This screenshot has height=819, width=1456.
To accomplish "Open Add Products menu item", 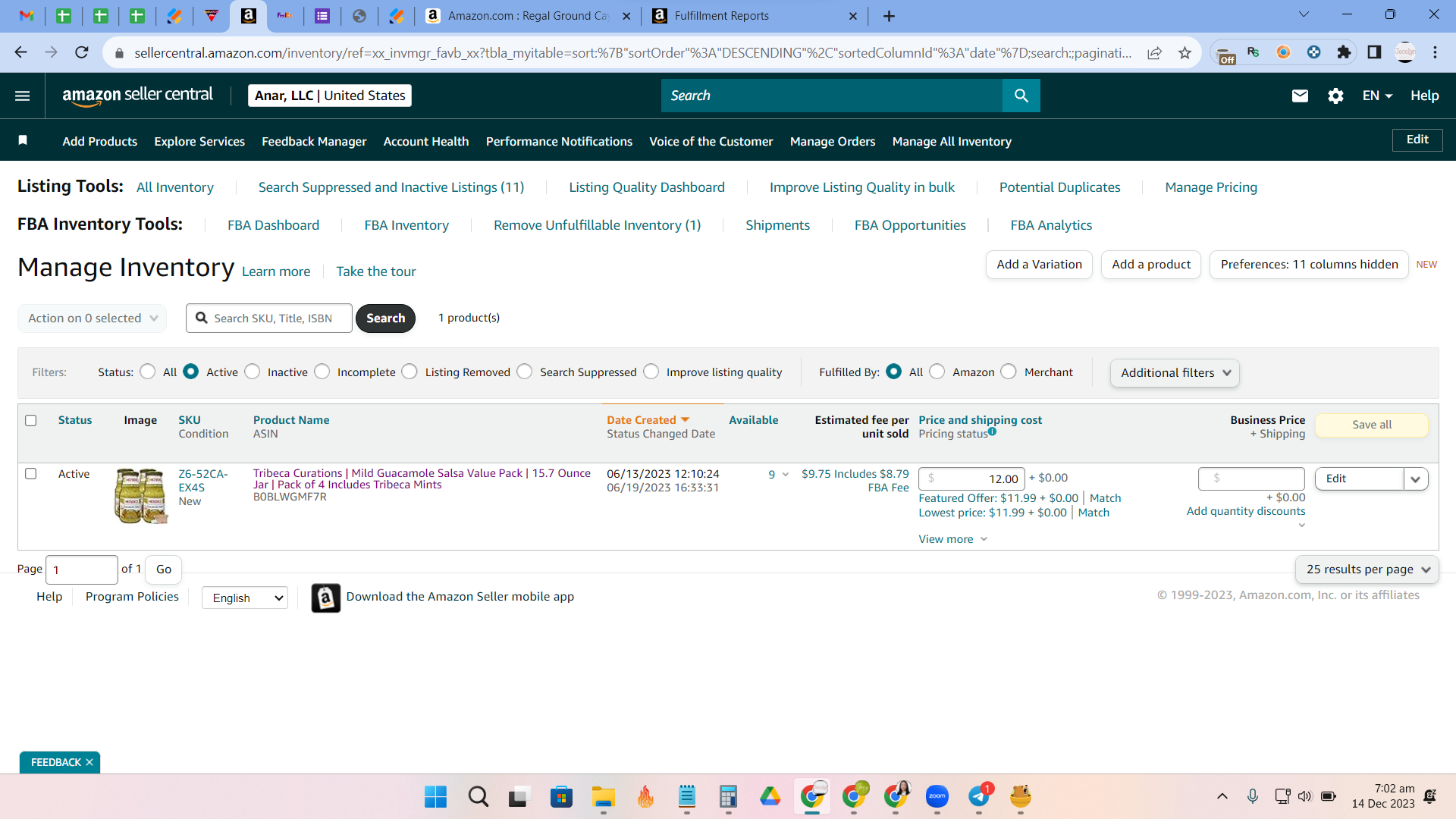I will [100, 141].
